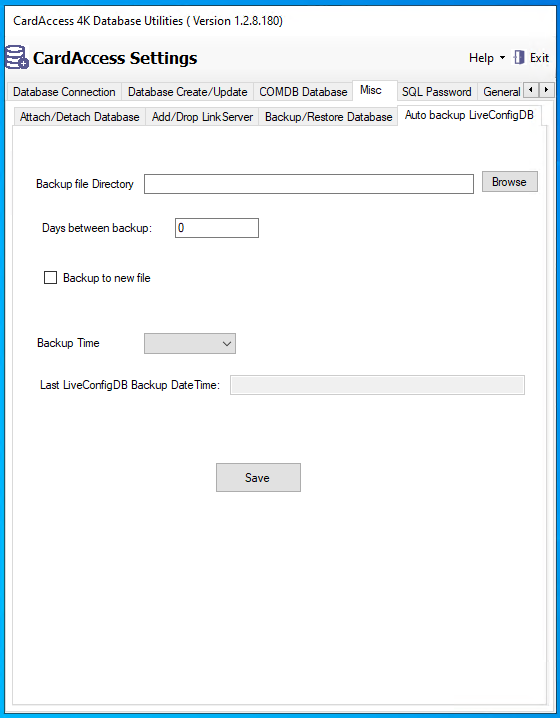The image size is (560, 718).
Task: Click the Backup file Directory text field
Action: tap(309, 184)
